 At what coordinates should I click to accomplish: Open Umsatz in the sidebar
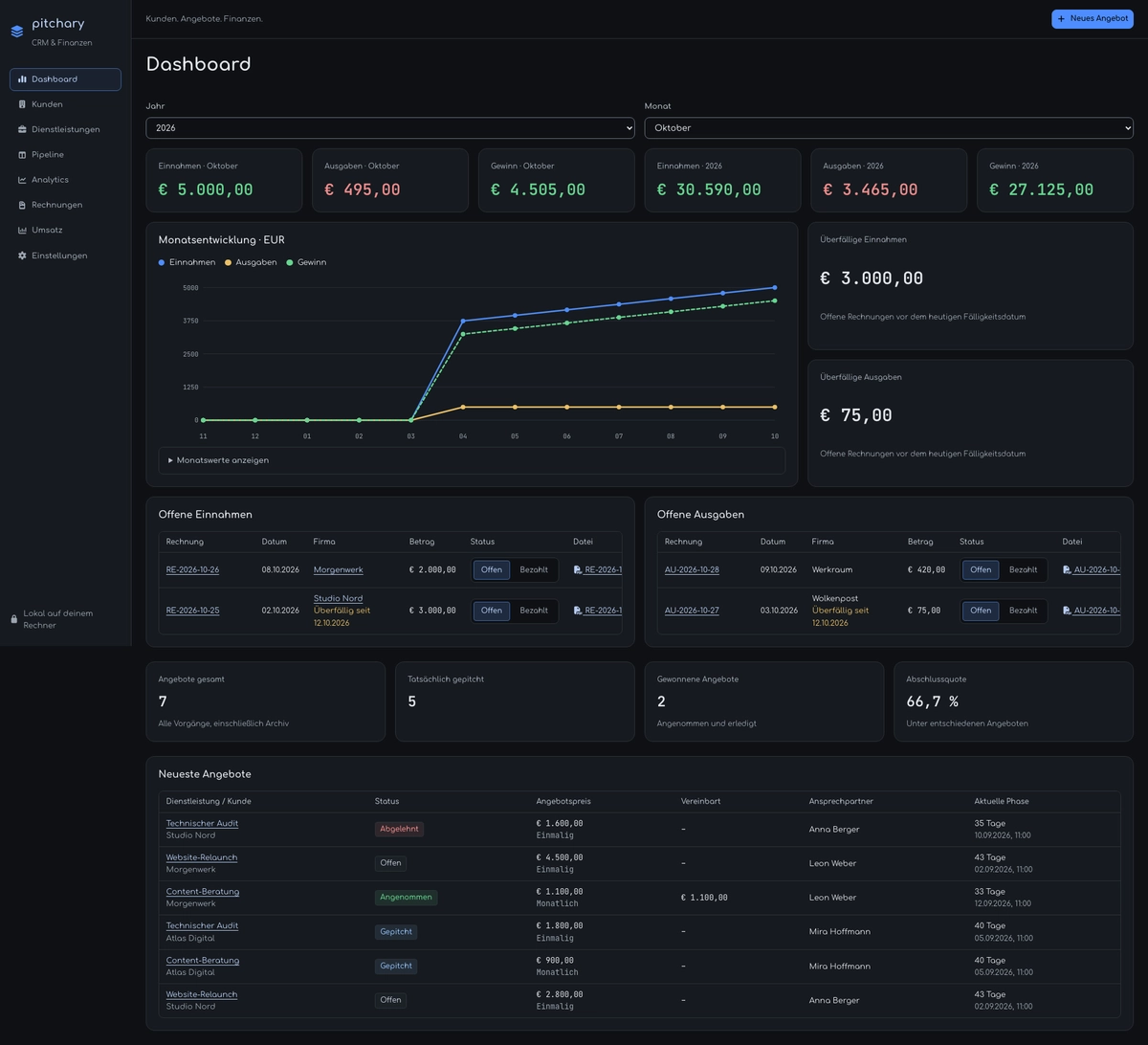coord(65,231)
